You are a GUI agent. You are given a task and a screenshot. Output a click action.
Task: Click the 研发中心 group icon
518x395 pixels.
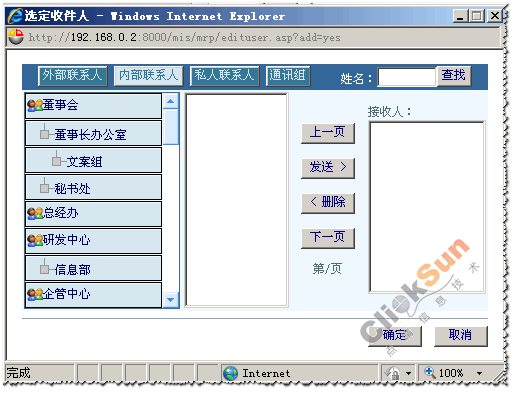point(35,240)
